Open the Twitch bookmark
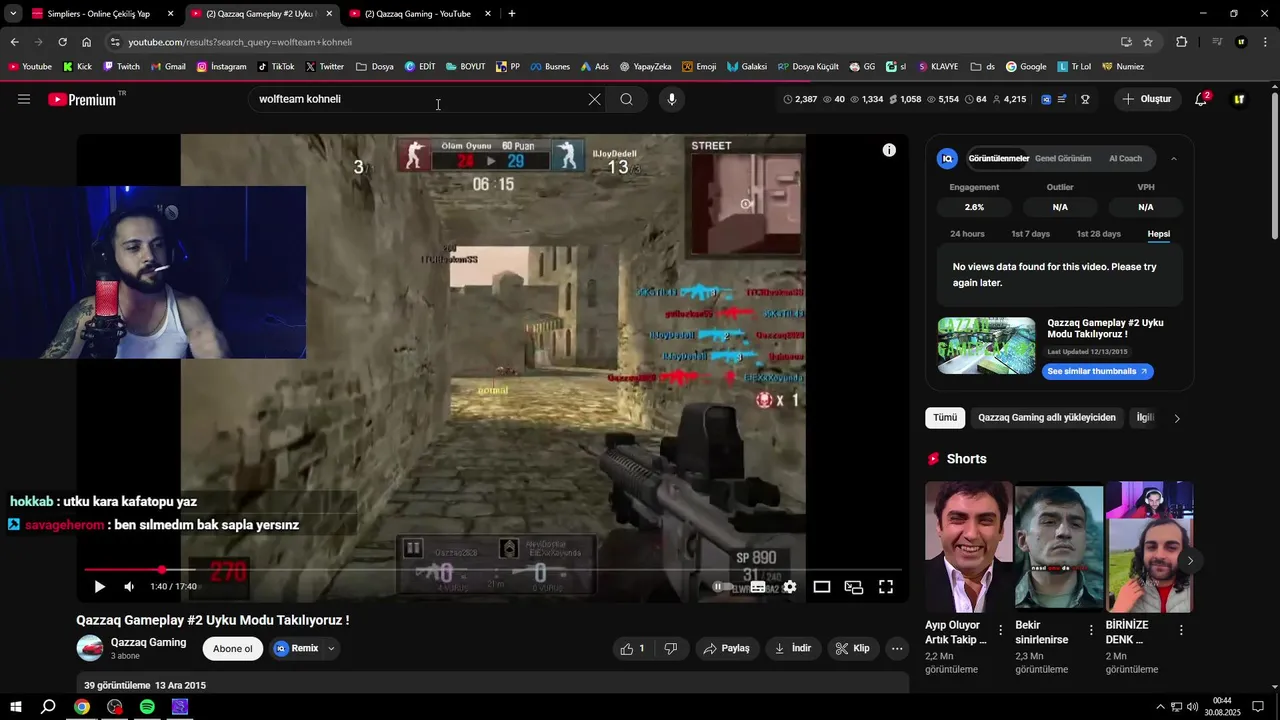 click(121, 67)
